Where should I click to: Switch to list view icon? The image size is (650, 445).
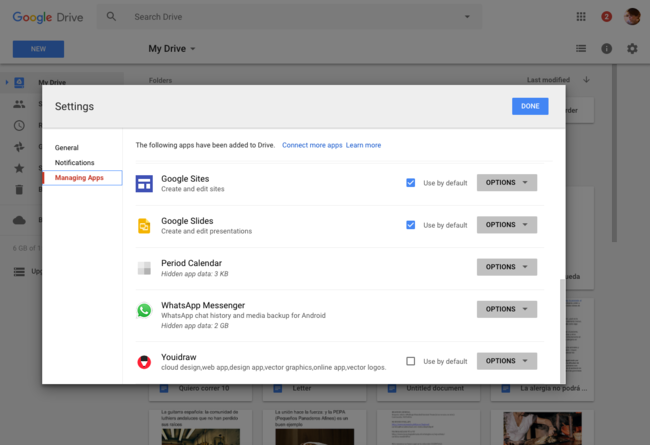(x=581, y=49)
